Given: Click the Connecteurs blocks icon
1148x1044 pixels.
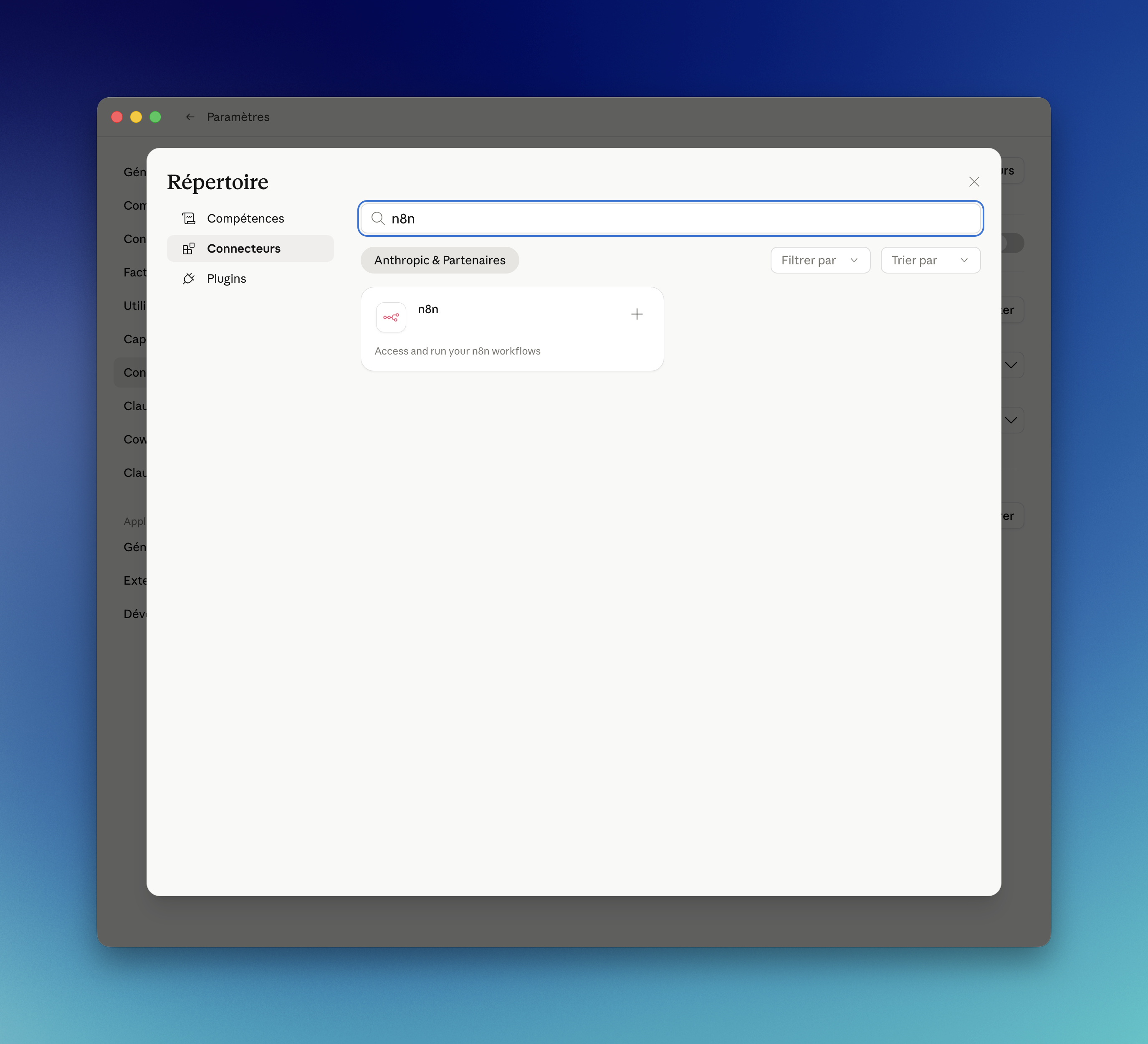Looking at the screenshot, I should pos(189,248).
